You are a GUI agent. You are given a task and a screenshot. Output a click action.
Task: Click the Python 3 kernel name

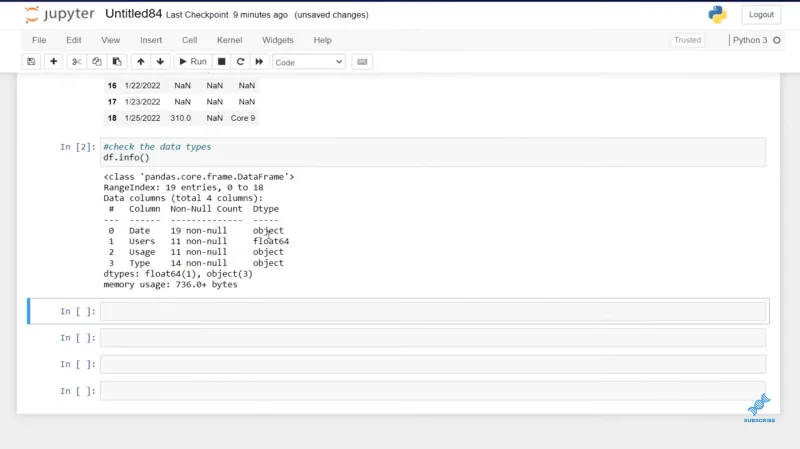(750, 40)
